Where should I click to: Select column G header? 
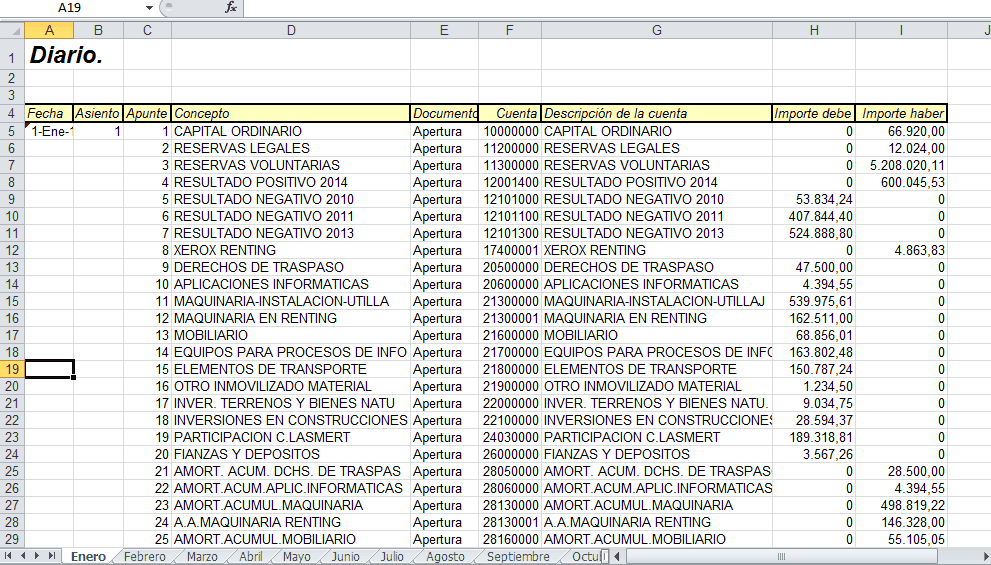pos(657,30)
